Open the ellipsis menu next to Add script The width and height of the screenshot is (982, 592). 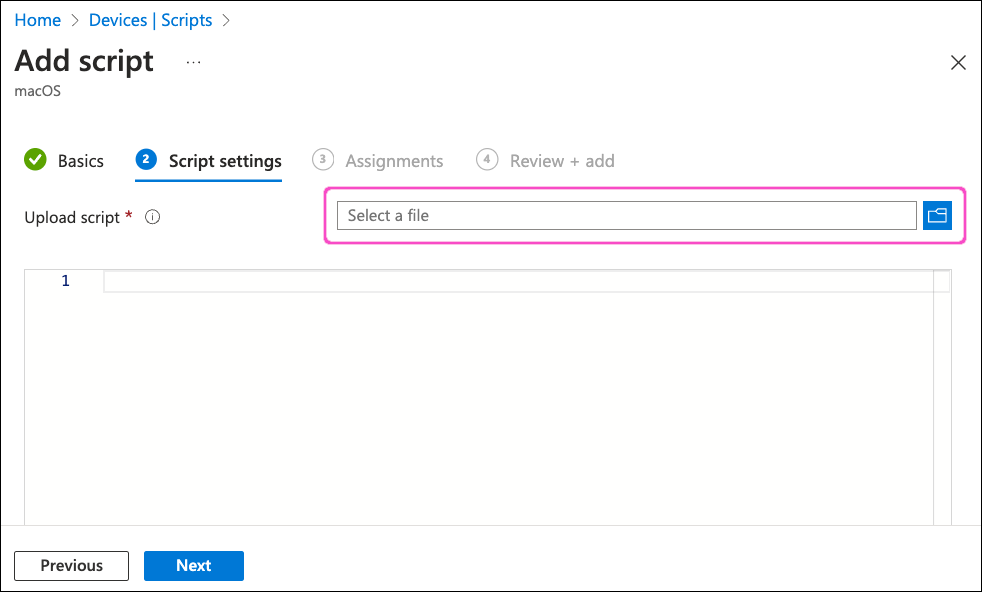193,62
